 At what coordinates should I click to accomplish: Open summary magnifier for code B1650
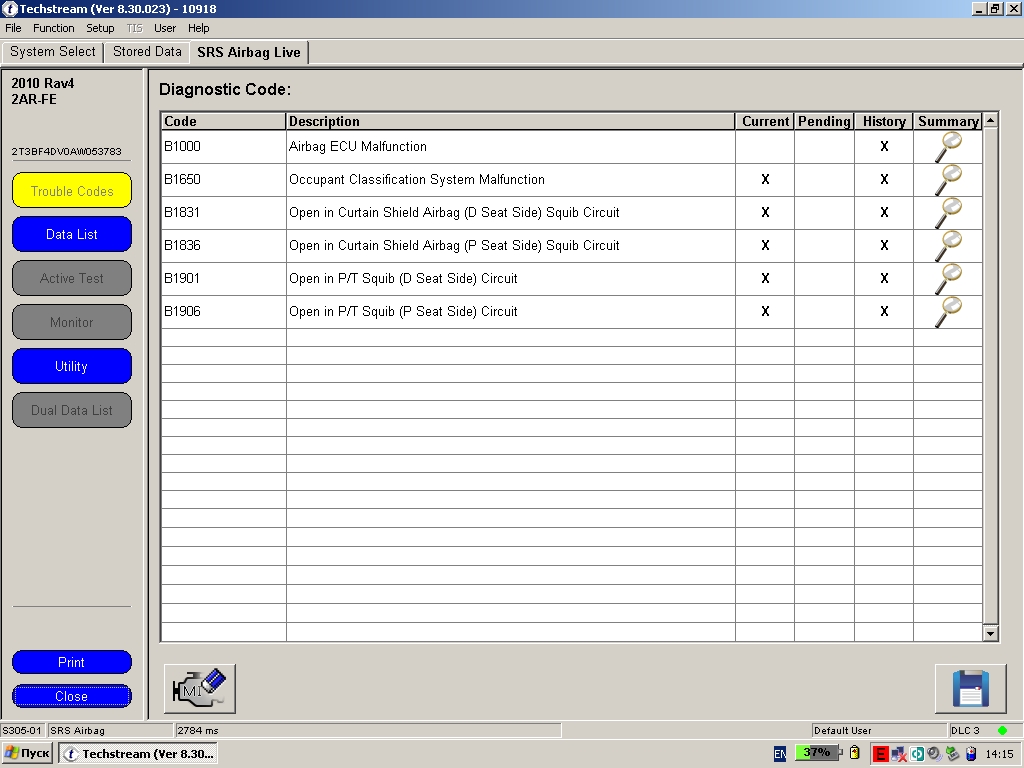pyautogui.click(x=948, y=180)
